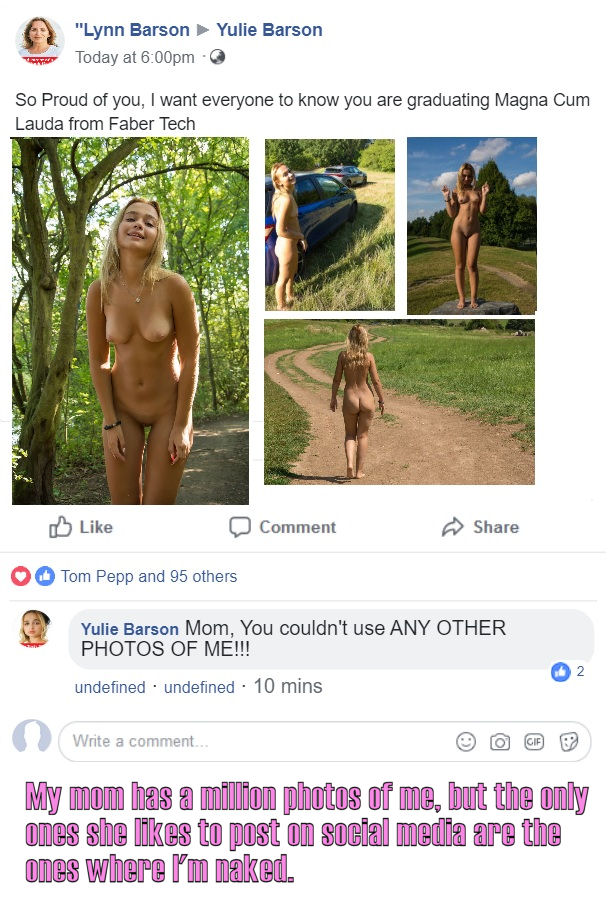Open Lynn Barson's profile name link
The image size is (616, 900).
(132, 30)
